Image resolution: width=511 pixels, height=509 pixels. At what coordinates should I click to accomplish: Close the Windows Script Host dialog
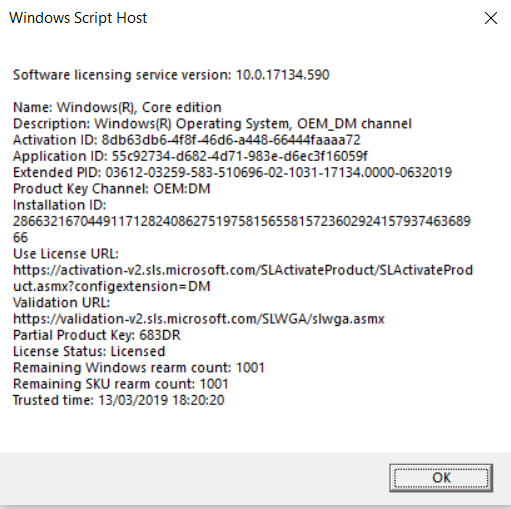coord(491,18)
